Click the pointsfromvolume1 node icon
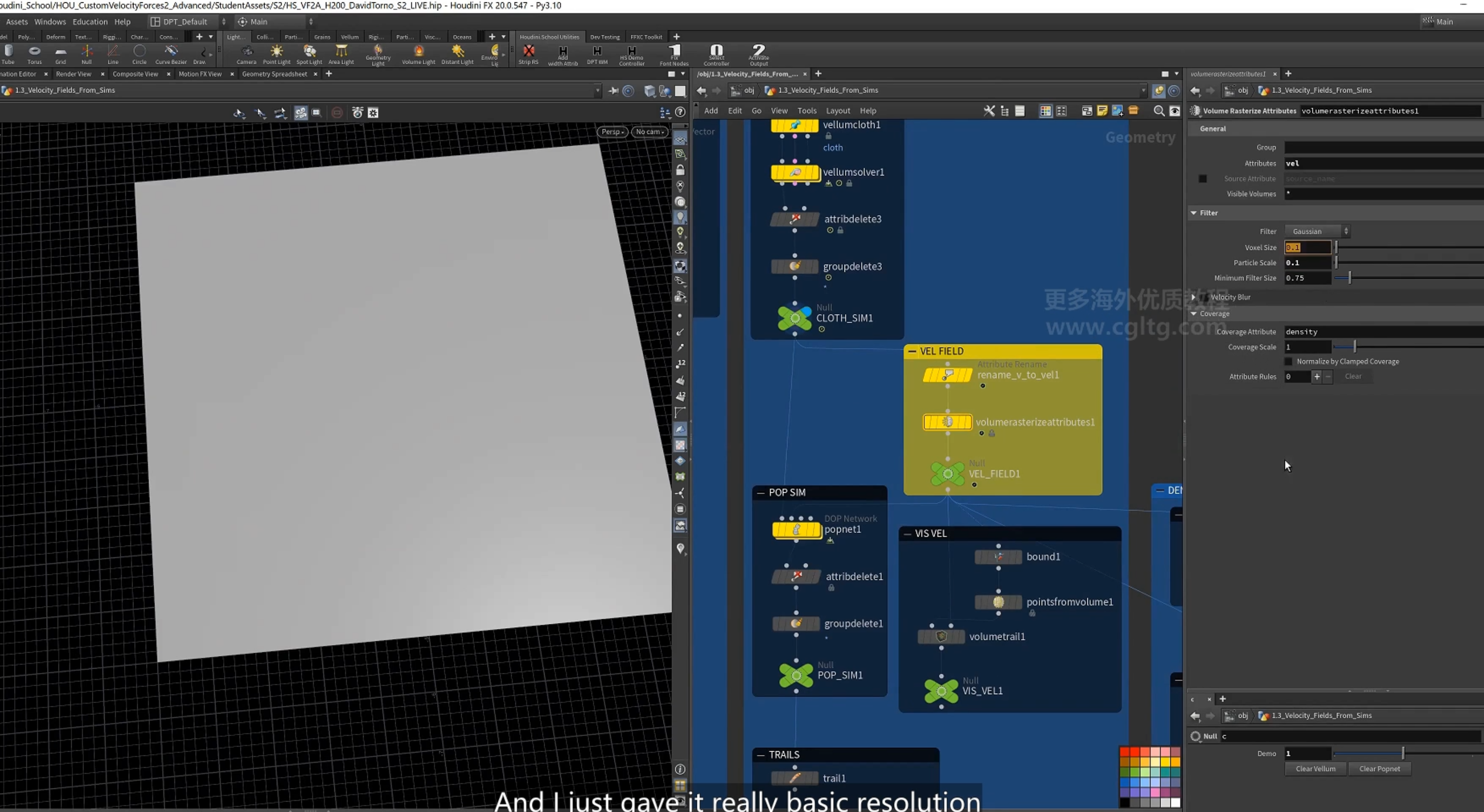1484x812 pixels. coord(998,602)
